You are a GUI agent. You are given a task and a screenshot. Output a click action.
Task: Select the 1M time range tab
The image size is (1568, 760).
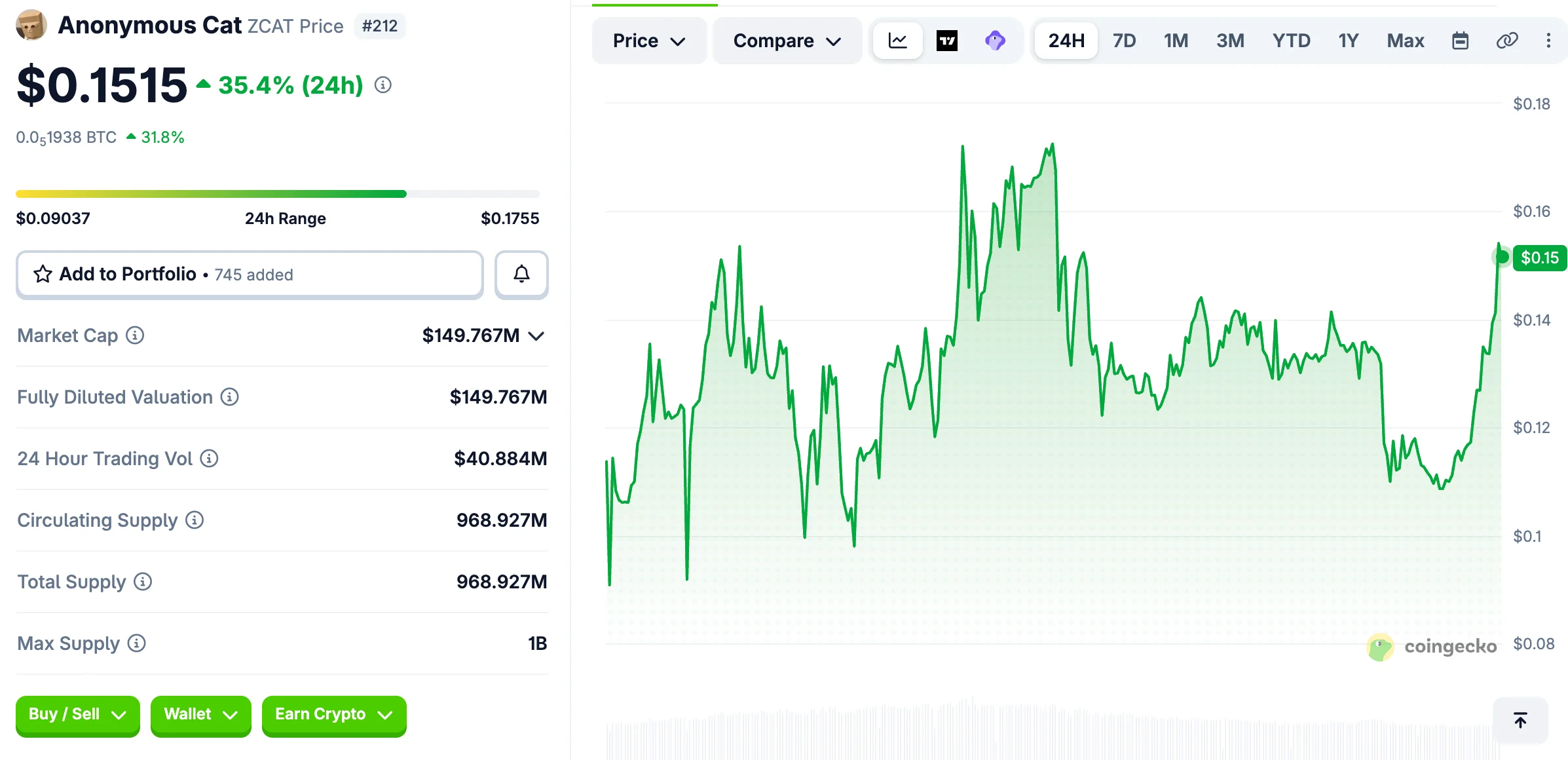1176,41
